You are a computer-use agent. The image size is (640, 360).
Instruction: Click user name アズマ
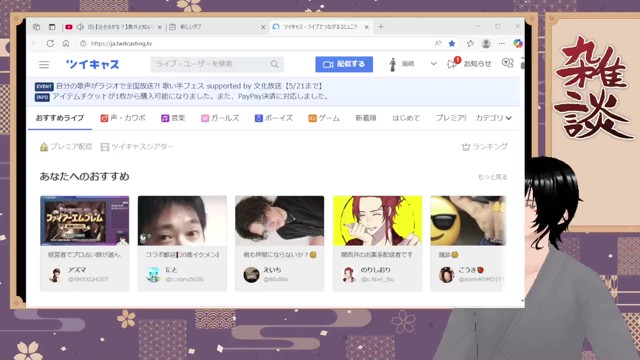pyautogui.click(x=77, y=270)
